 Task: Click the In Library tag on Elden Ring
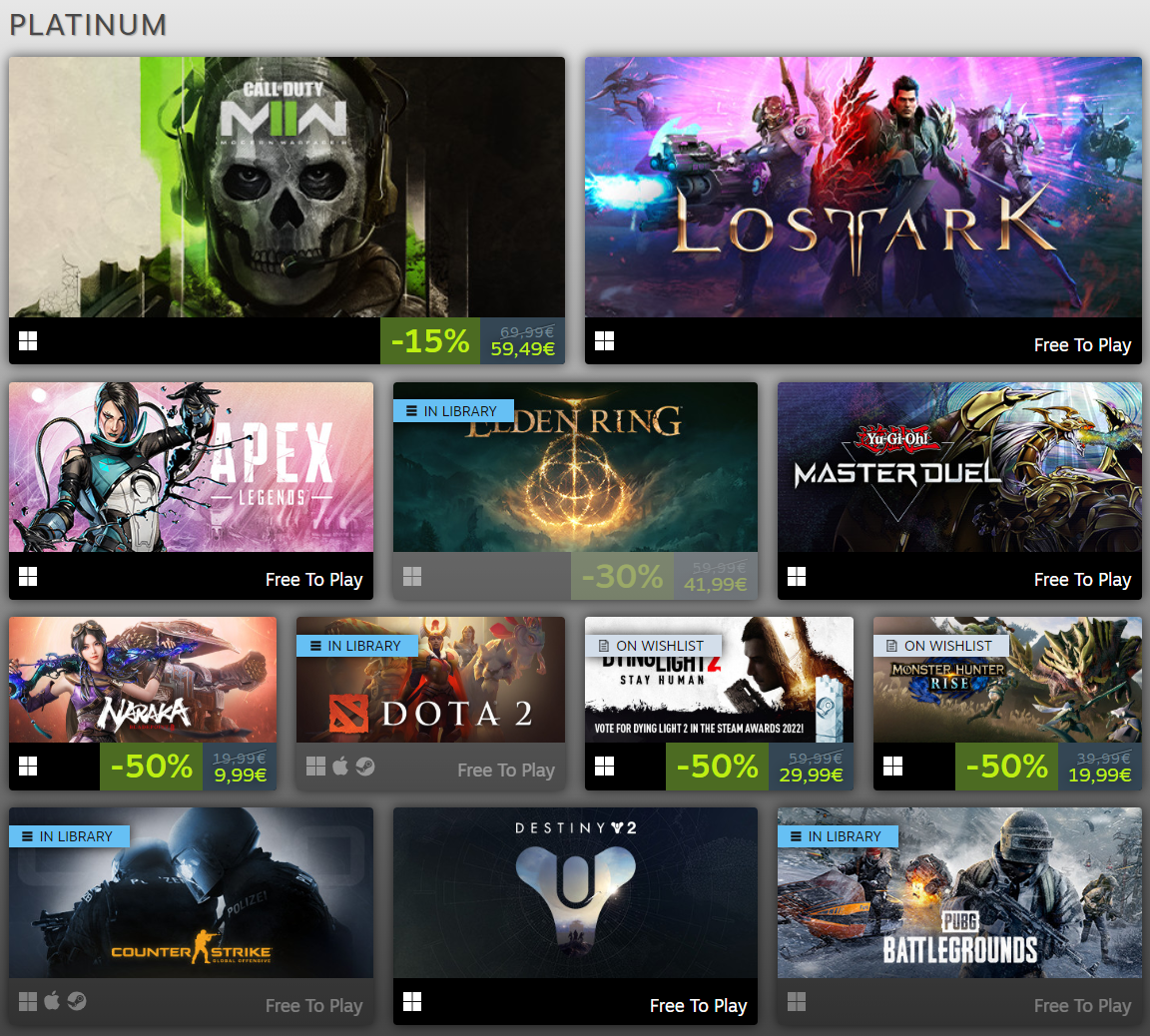[453, 411]
